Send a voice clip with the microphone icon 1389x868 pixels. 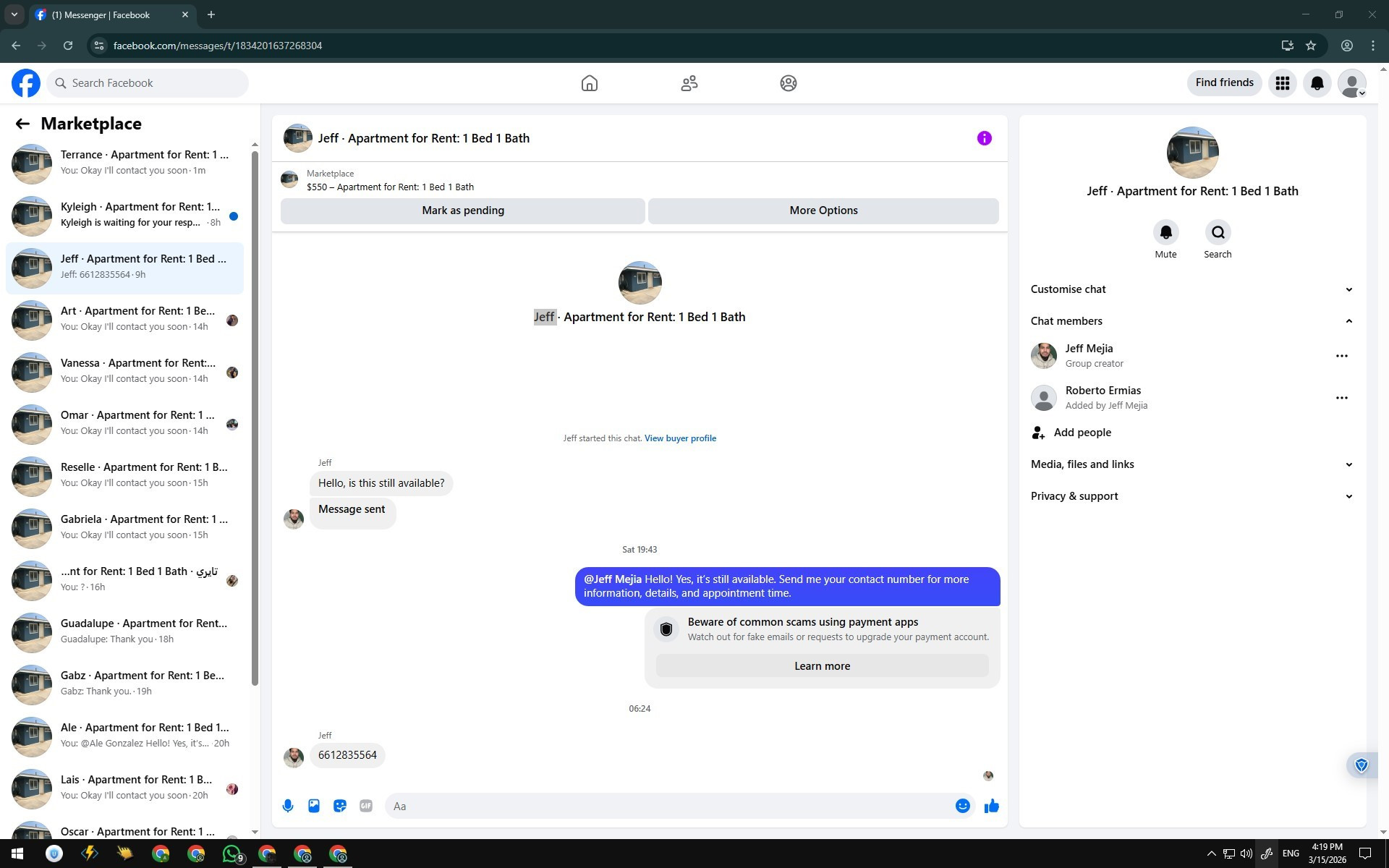pos(288,806)
